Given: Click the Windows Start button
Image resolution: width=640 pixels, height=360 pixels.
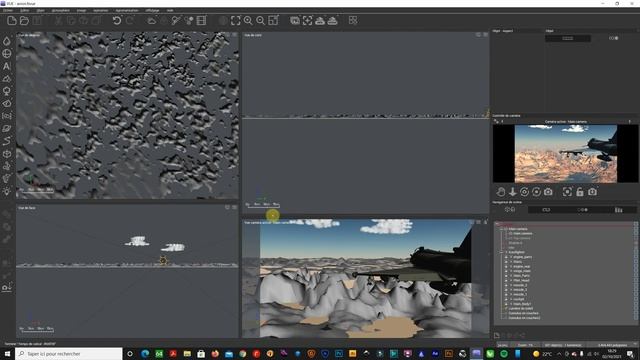Looking at the screenshot, I should click(x=7, y=353).
